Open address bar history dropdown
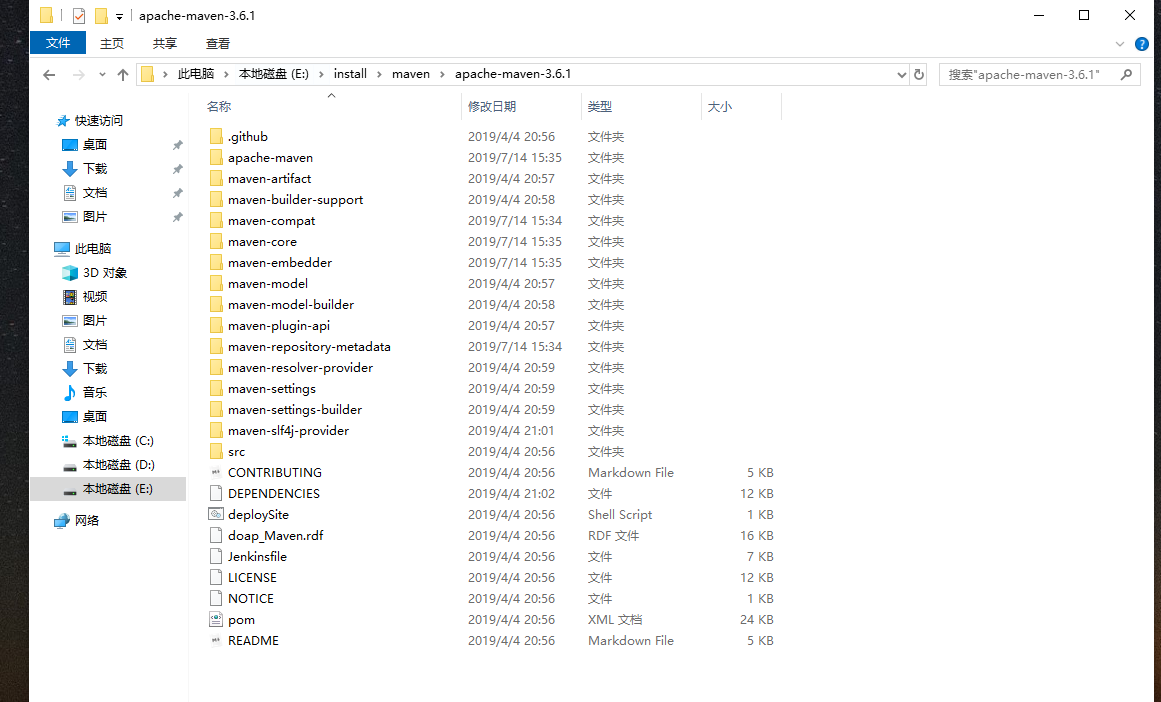Viewport: 1161px width, 702px height. [x=901, y=74]
